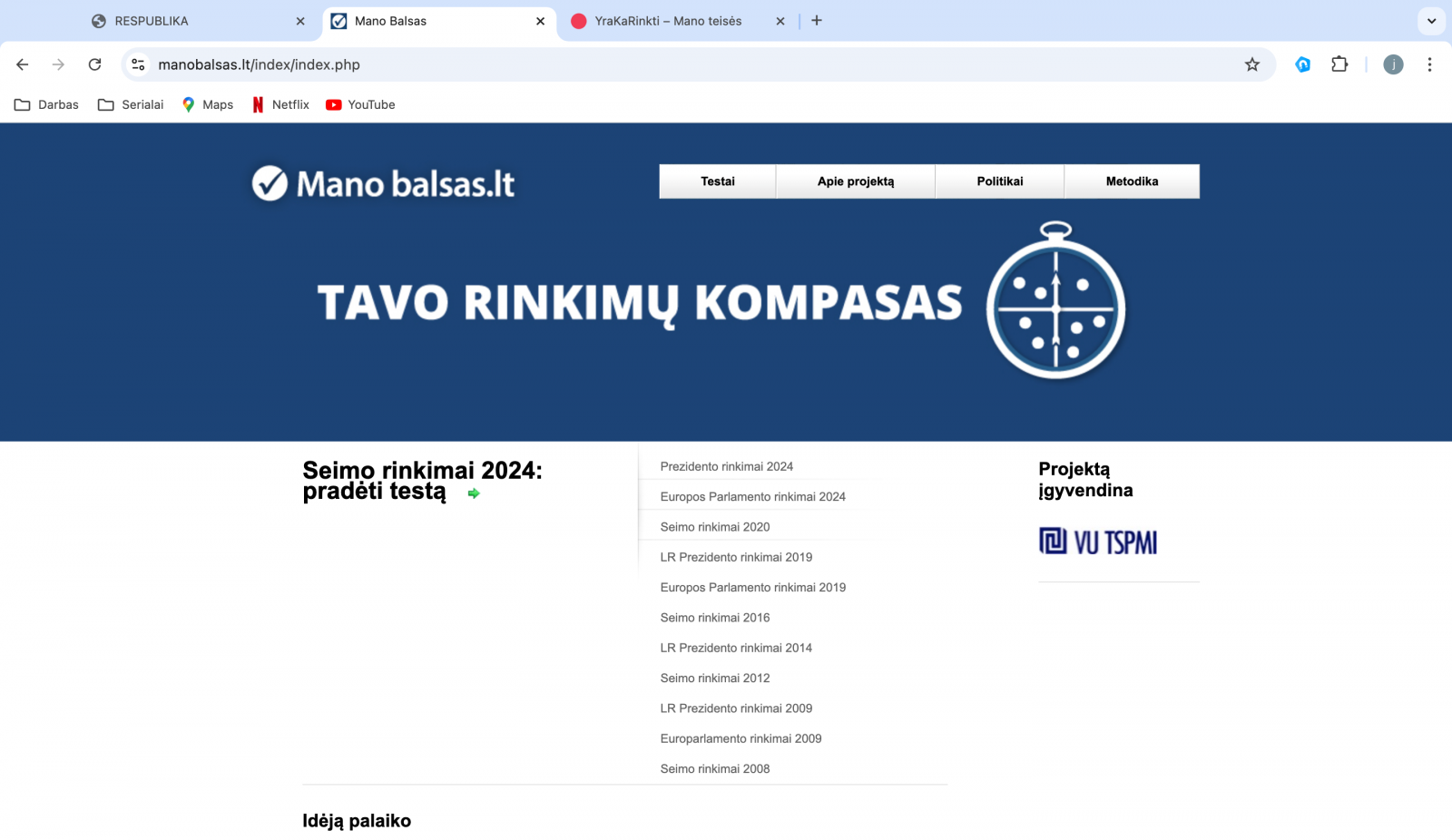Open LR Prezidento rinkimai 2014 link

click(x=736, y=648)
